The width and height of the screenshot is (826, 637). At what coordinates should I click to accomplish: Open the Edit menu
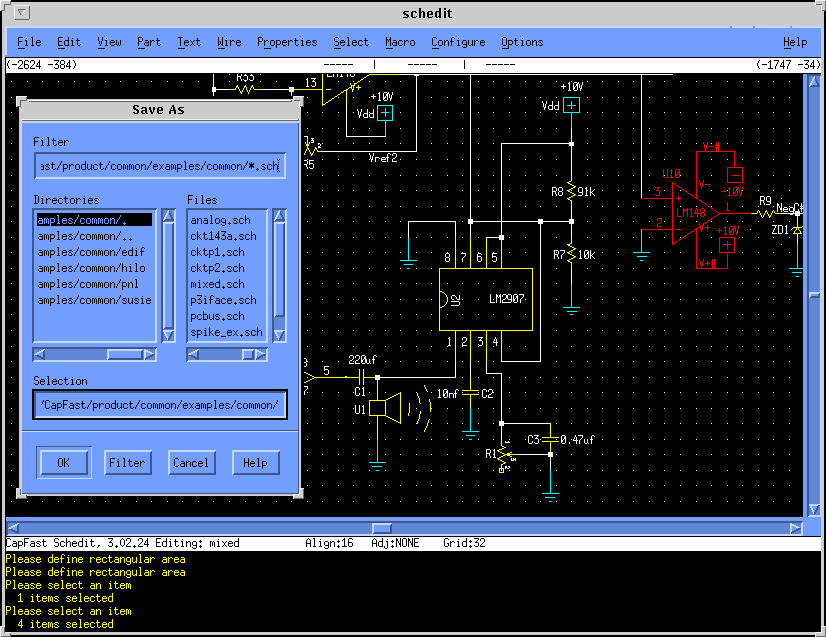68,42
